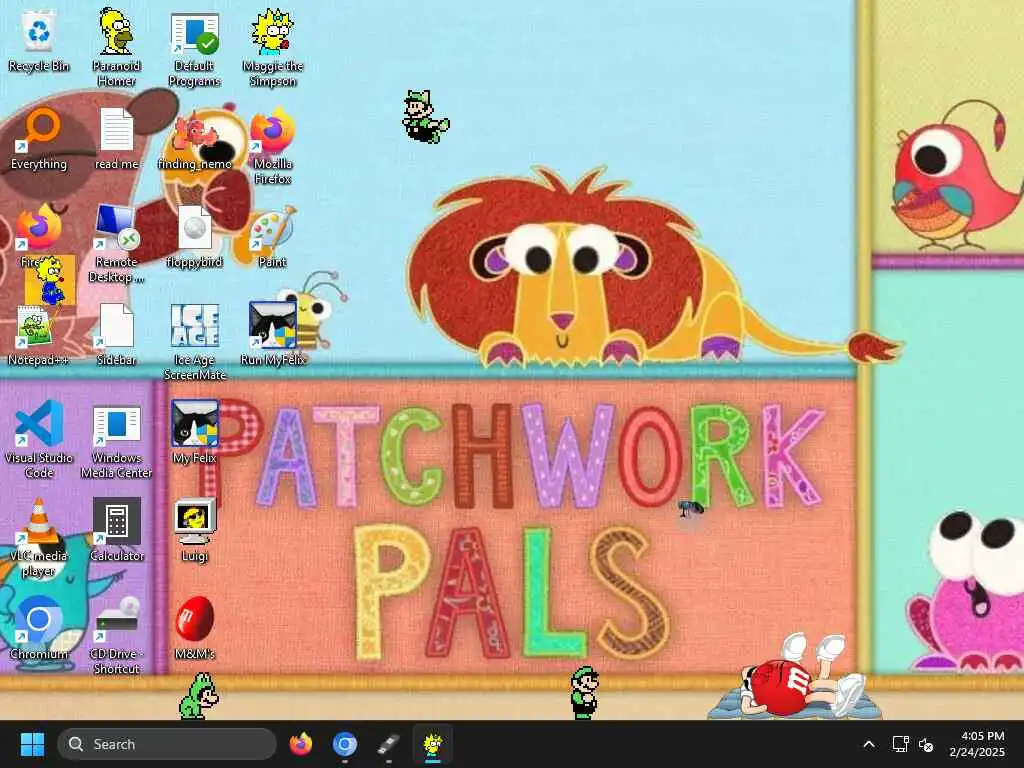Open the Windows Media Center shortcut
This screenshot has width=1024, height=768.
coord(116,441)
